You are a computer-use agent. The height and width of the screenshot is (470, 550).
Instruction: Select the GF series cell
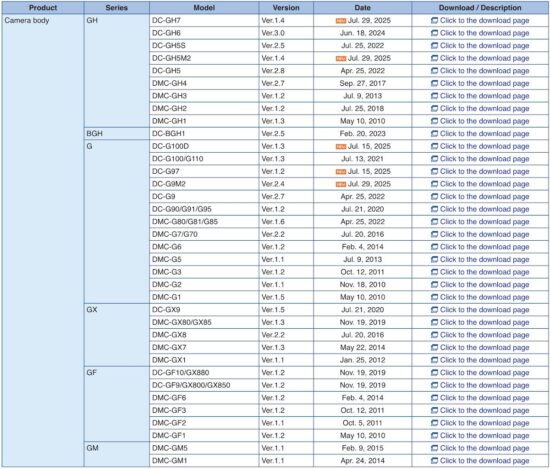pyautogui.click(x=116, y=404)
